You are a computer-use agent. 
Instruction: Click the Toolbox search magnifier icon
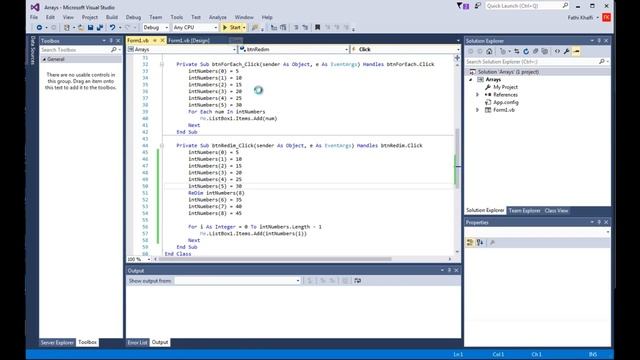(x=113, y=50)
